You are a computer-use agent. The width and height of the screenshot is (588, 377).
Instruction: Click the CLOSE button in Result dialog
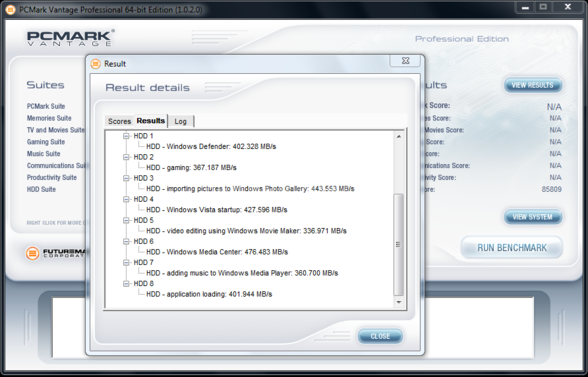(x=380, y=336)
